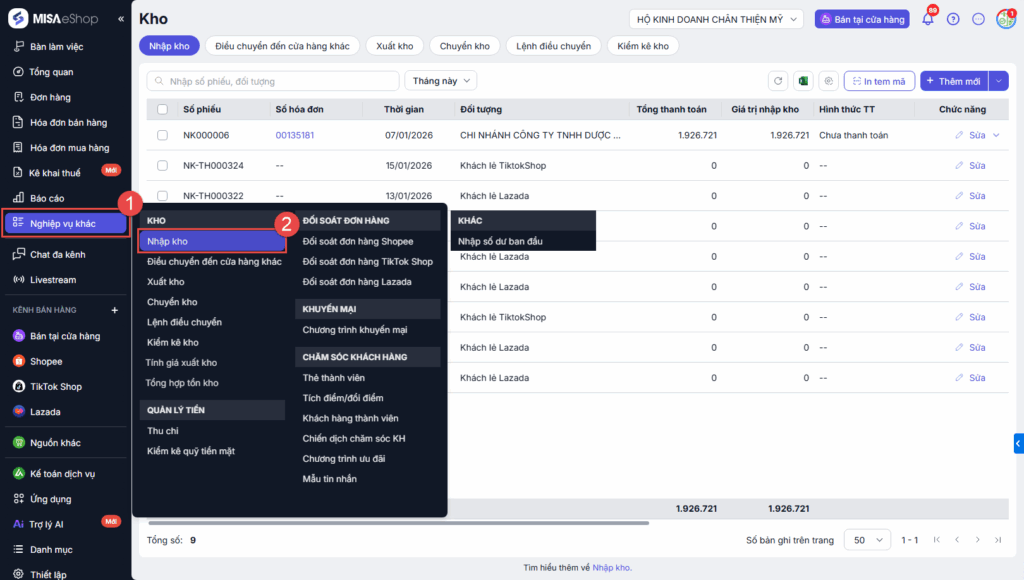The height and width of the screenshot is (580, 1024).
Task: Tick checkbox for receipt NK000006
Action: (163, 135)
